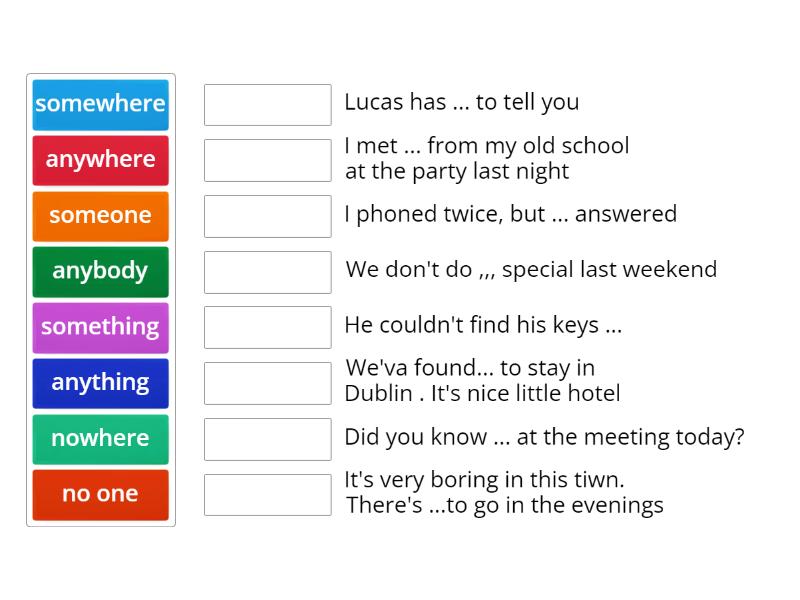Select blank box for 'I met ... from my old school'
This screenshot has width=800, height=600.
(x=267, y=160)
